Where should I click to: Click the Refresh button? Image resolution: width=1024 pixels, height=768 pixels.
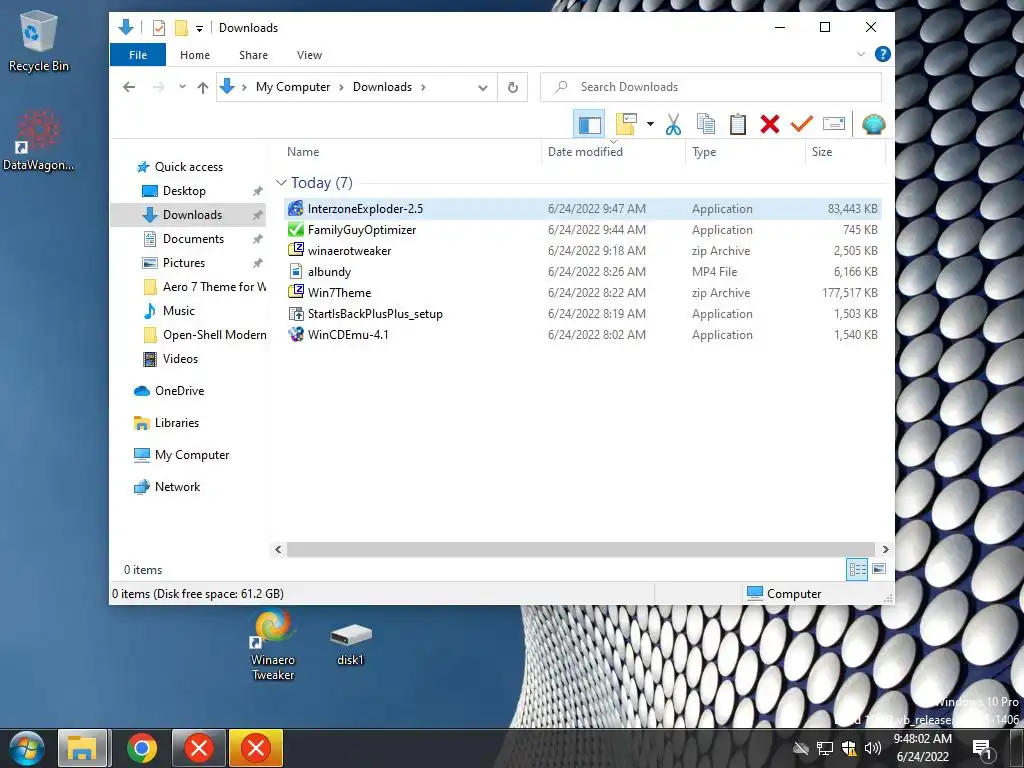click(513, 87)
